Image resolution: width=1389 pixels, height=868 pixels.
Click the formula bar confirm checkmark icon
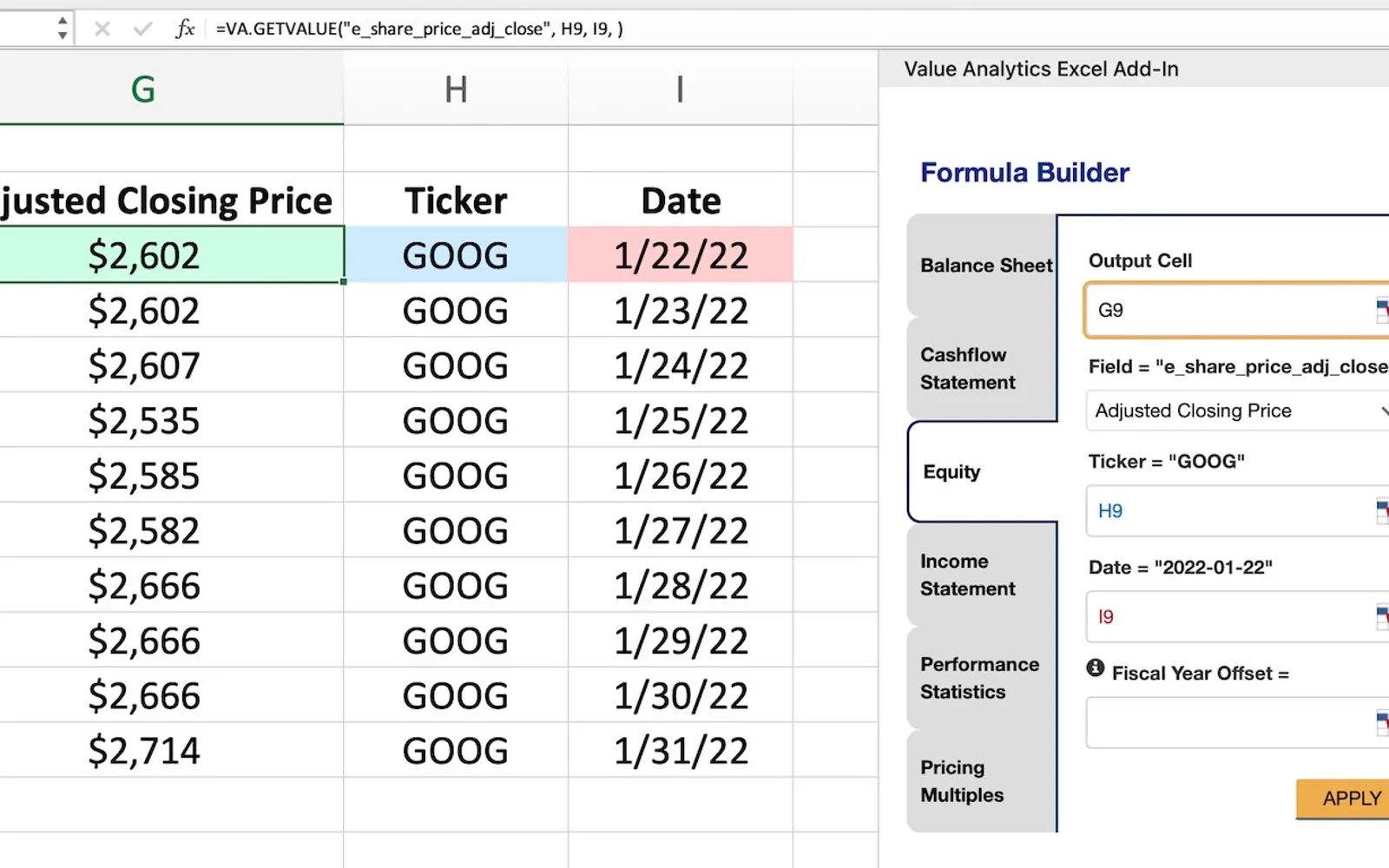coord(142,29)
